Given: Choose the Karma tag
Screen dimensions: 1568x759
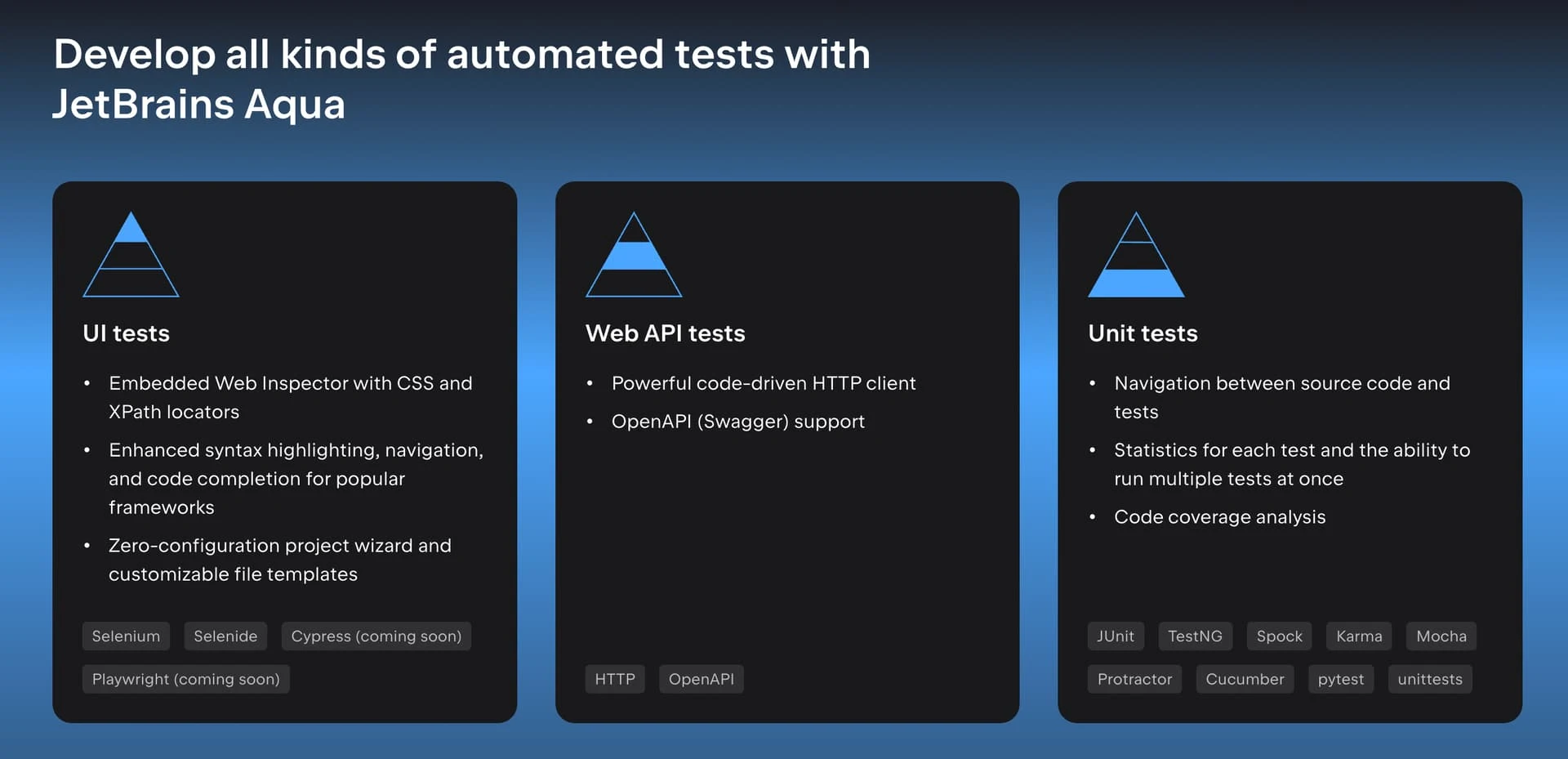Looking at the screenshot, I should pos(1359,636).
